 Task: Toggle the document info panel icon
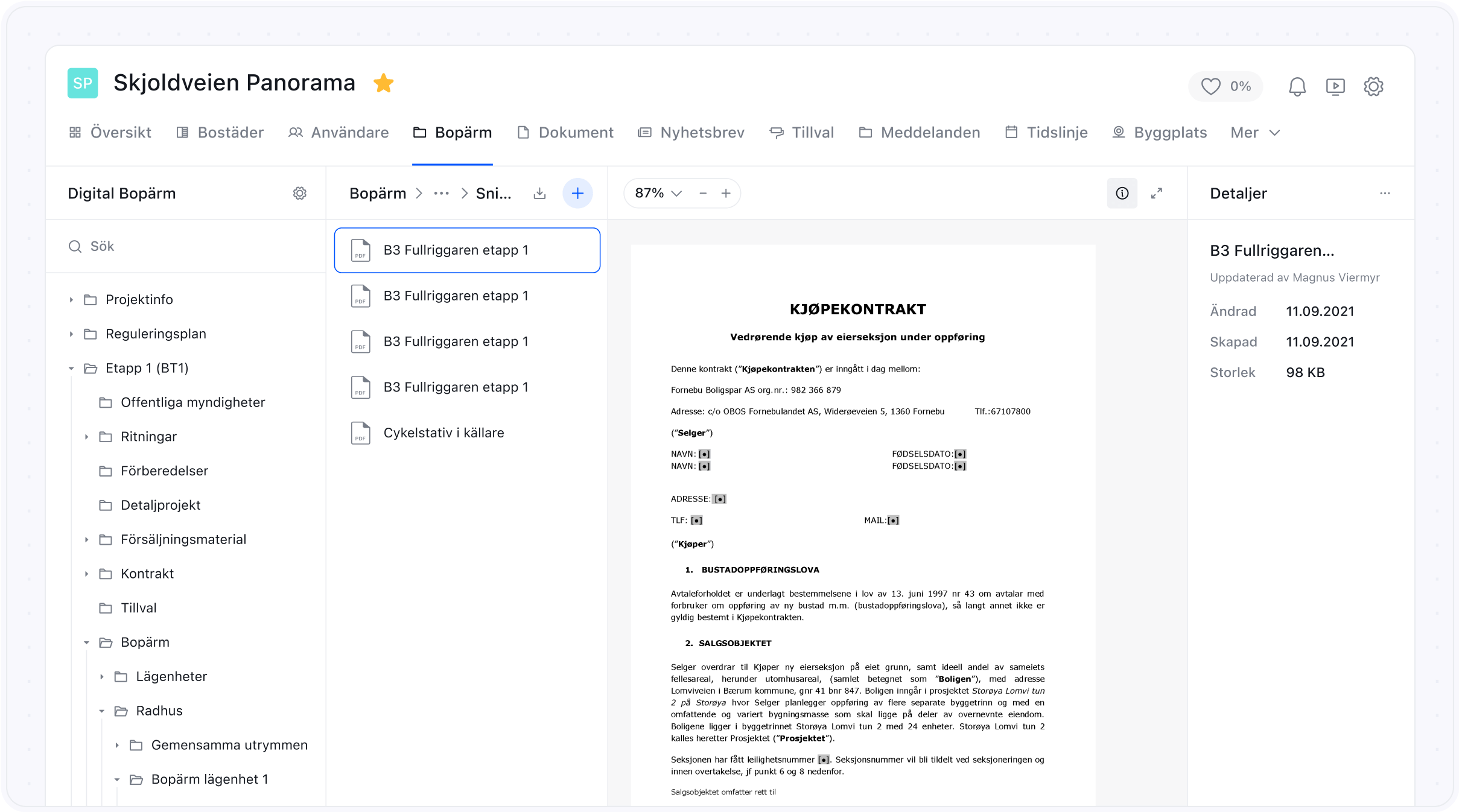[x=1122, y=193]
